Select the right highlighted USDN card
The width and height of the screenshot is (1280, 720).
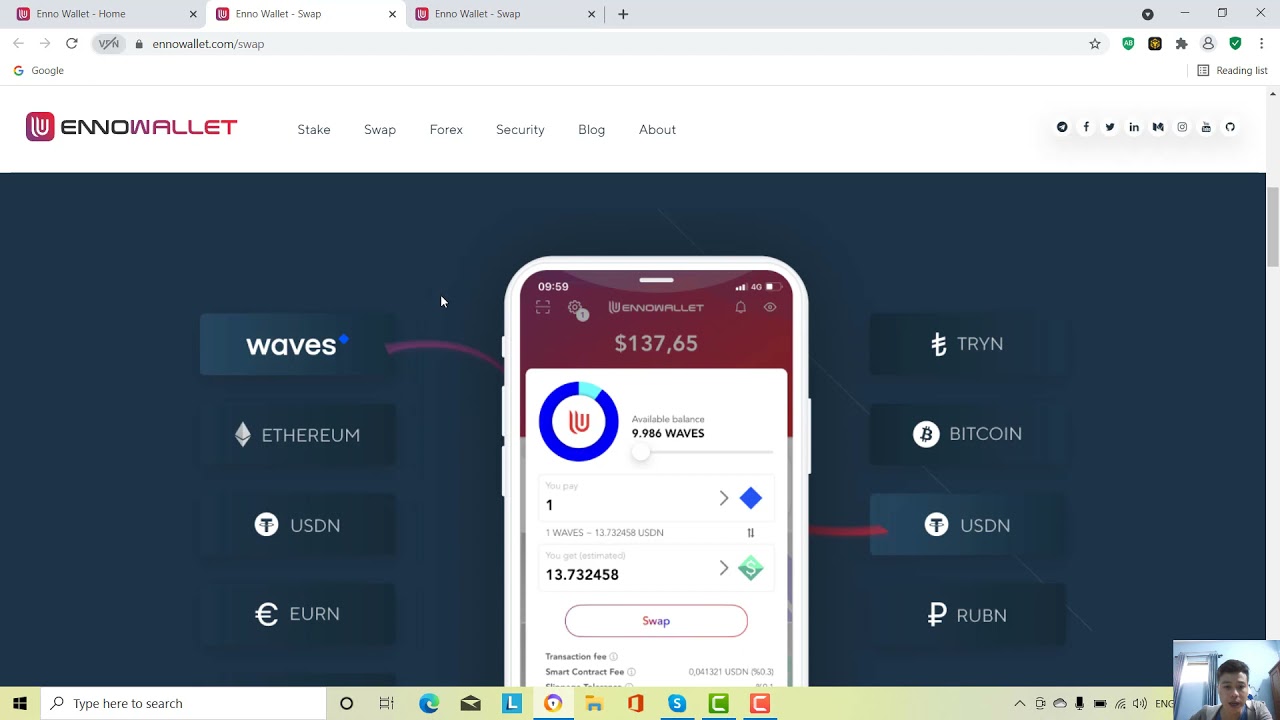point(967,525)
